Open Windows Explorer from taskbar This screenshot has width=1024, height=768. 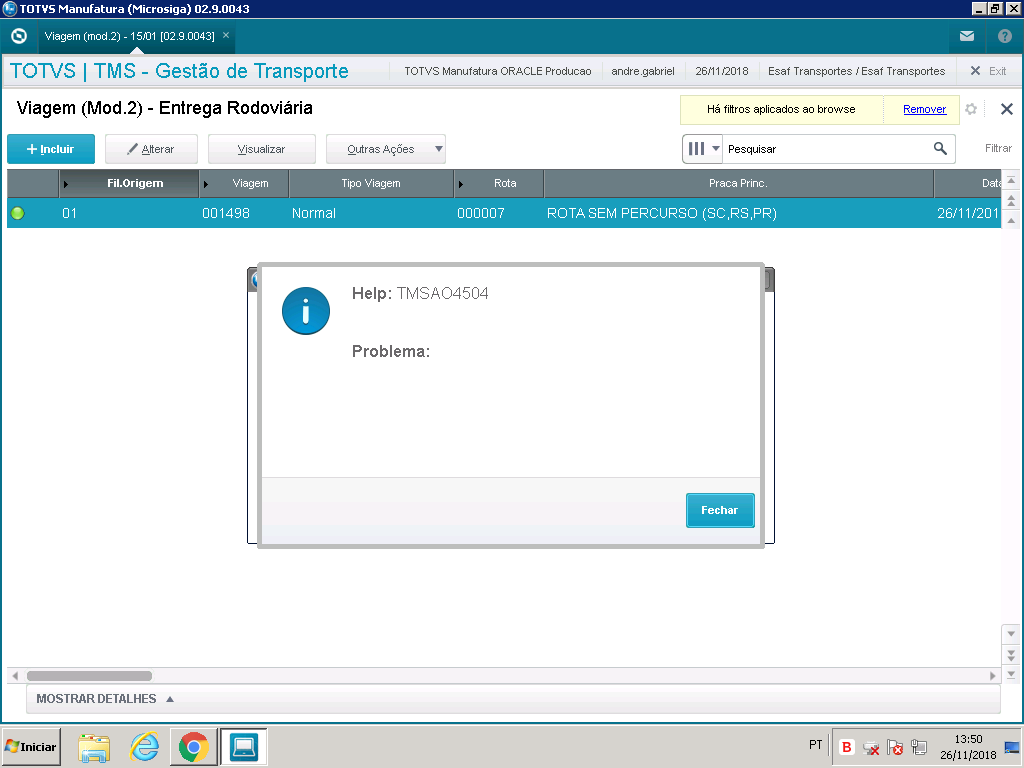pos(94,746)
